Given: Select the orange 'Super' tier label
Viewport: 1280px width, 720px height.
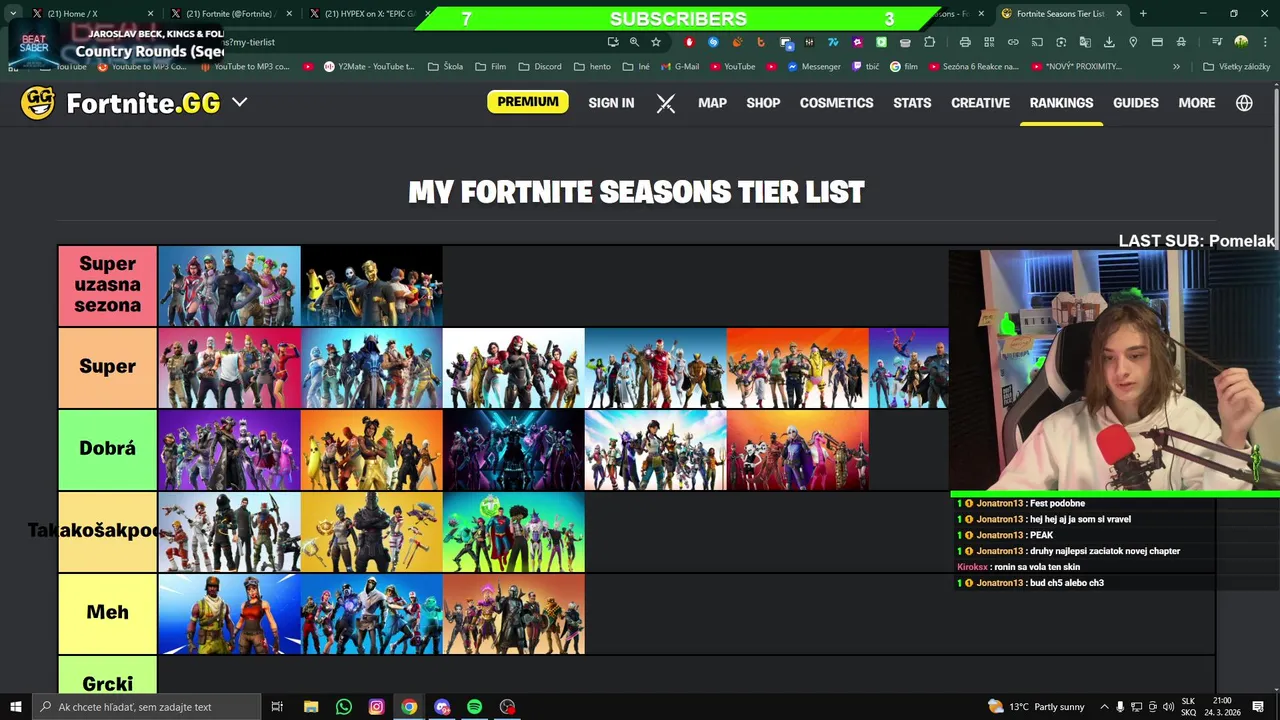Looking at the screenshot, I should point(107,367).
